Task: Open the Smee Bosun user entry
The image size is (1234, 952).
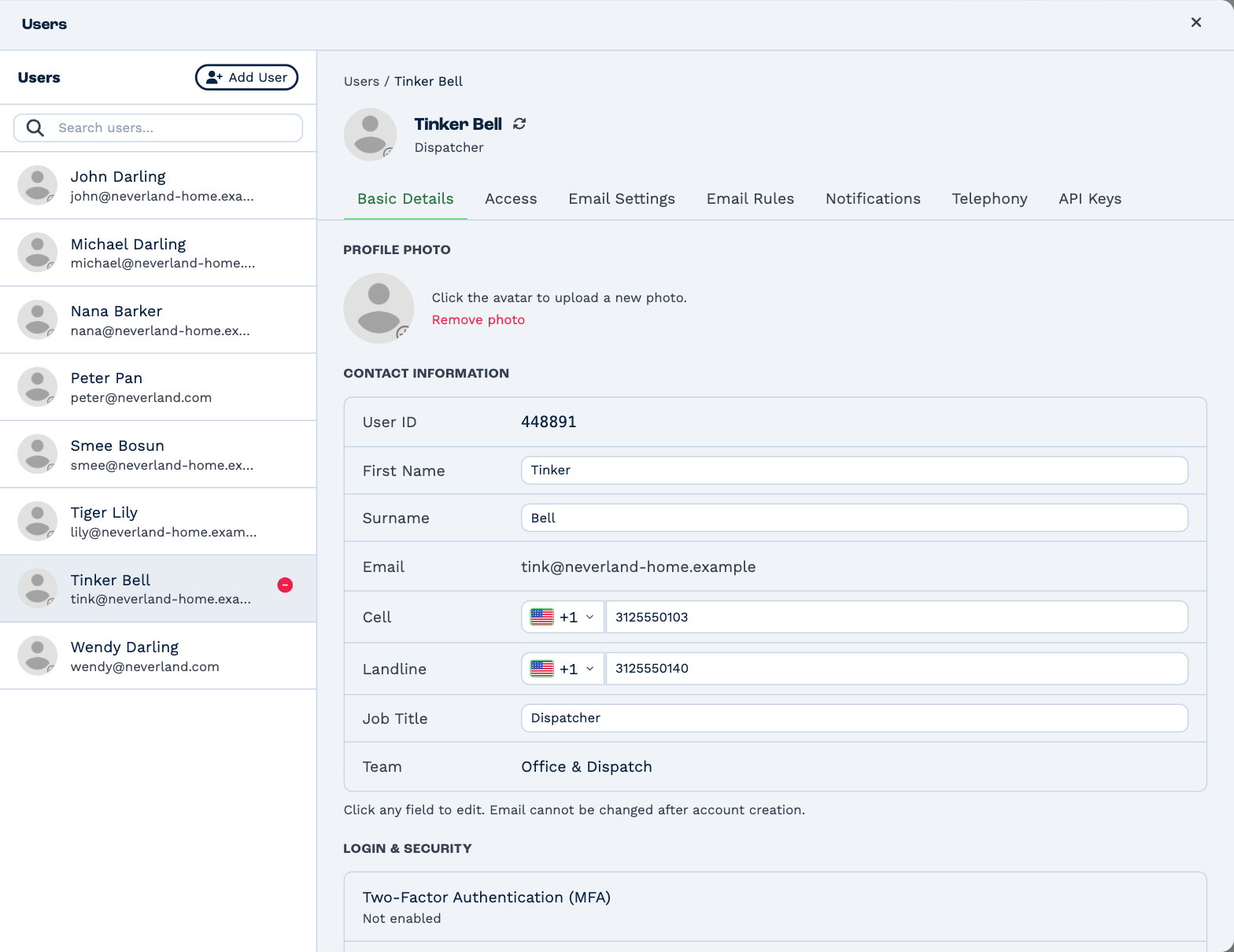Action: (158, 455)
